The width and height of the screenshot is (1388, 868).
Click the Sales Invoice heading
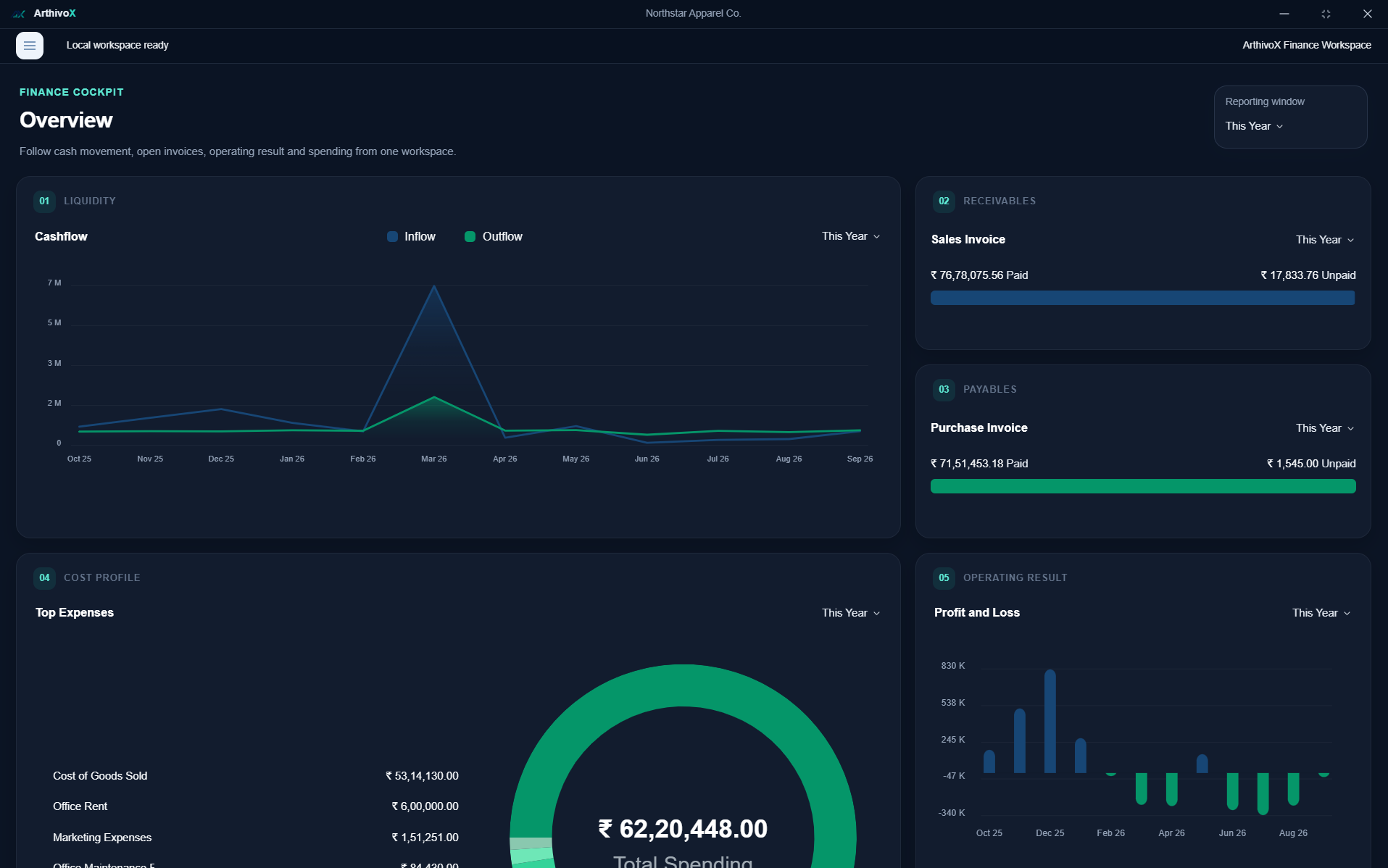[968, 240]
